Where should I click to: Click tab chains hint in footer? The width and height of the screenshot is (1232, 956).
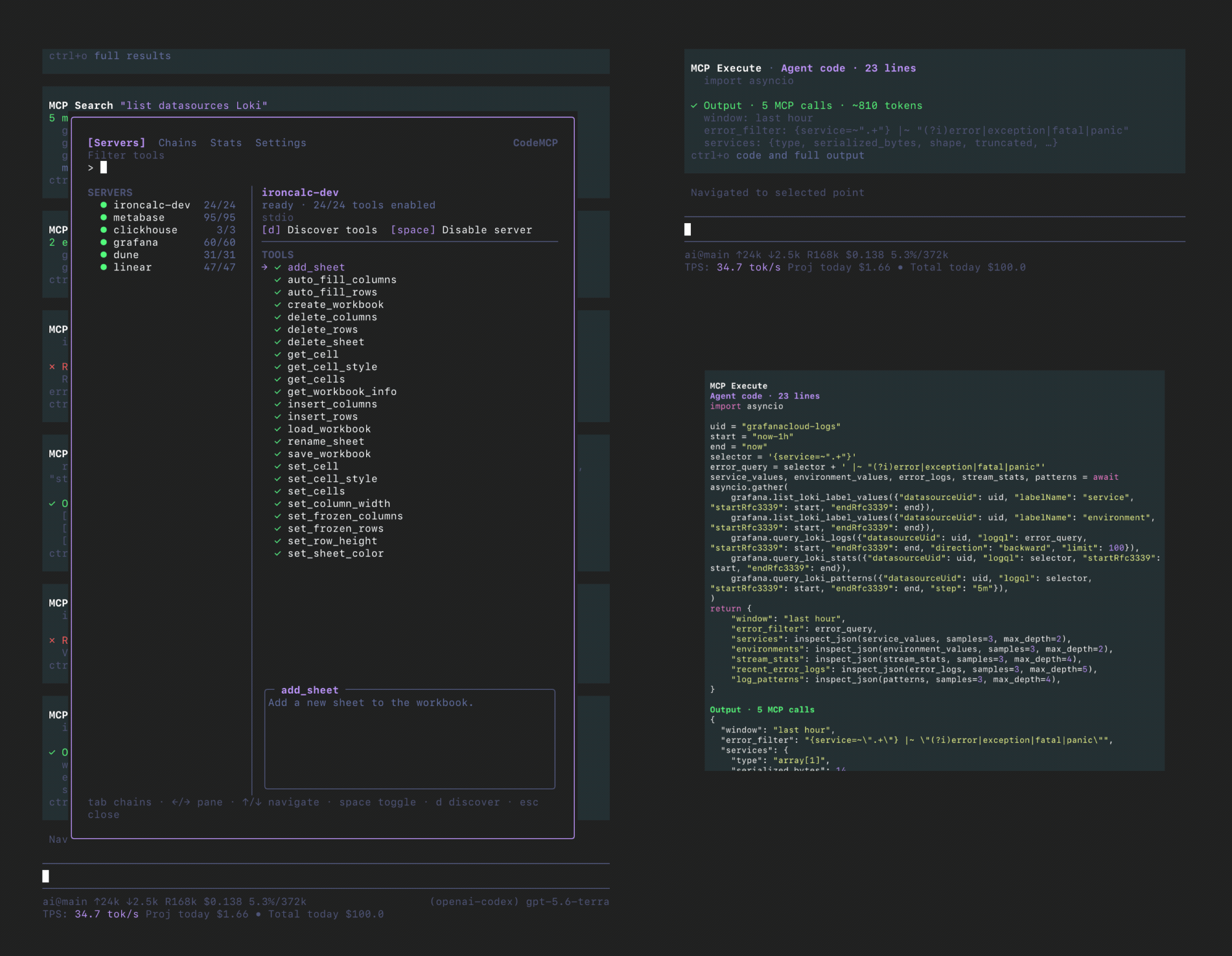pos(120,802)
